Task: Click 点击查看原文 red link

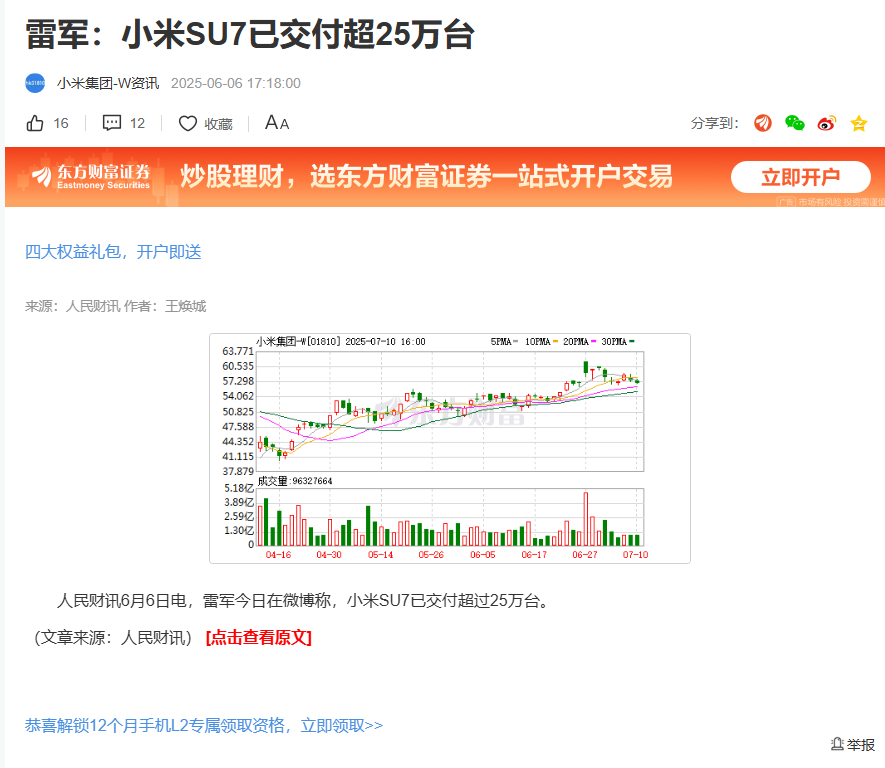Action: click(259, 638)
